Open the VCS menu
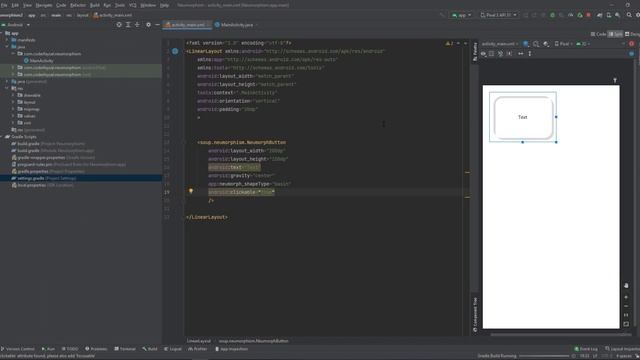 click(x=133, y=5)
